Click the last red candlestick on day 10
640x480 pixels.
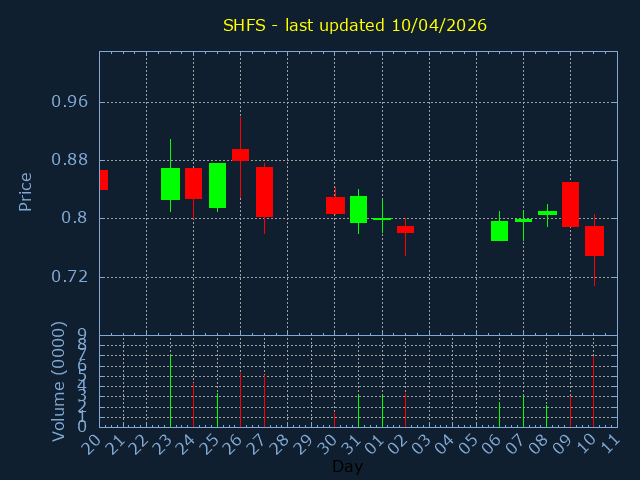tap(594, 241)
